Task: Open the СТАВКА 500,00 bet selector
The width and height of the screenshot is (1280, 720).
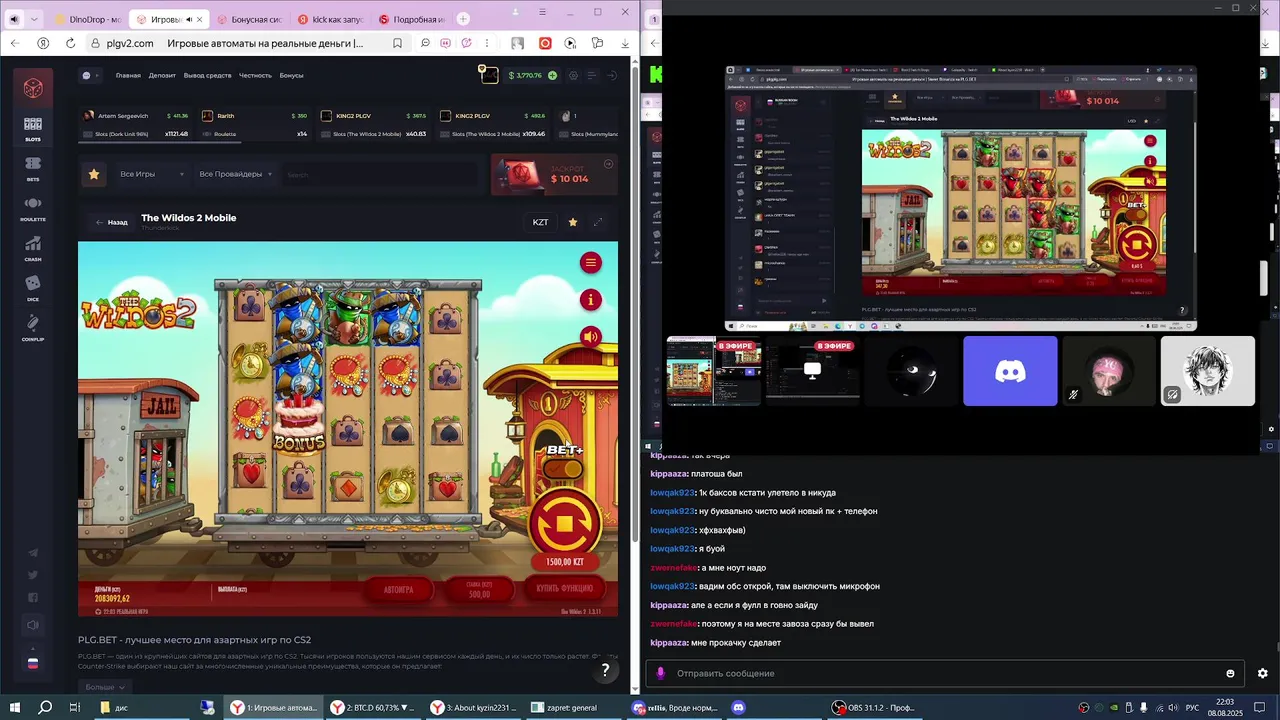Action: 479,589
